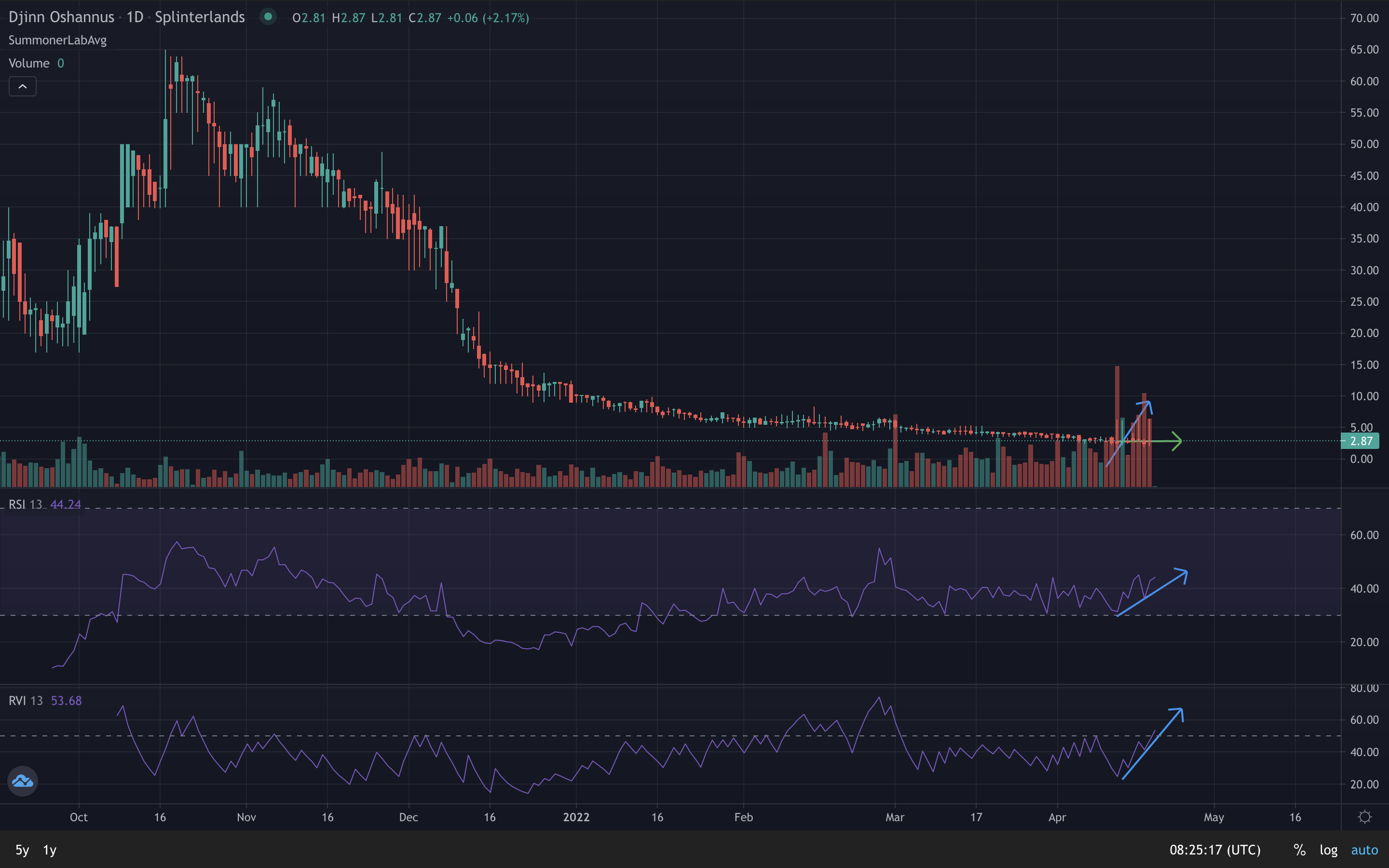Click the C2.87 close value
Image resolution: width=1389 pixels, height=868 pixels.
click(x=425, y=18)
